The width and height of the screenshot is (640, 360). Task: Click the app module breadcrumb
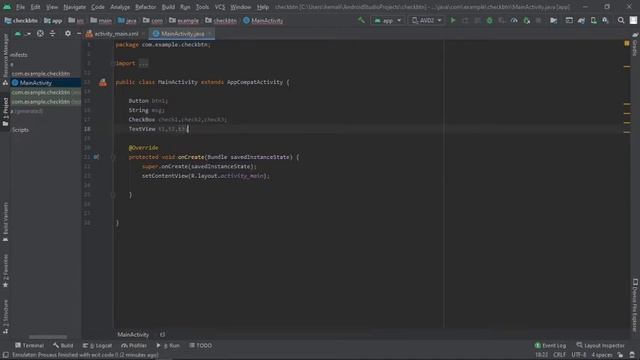53,20
